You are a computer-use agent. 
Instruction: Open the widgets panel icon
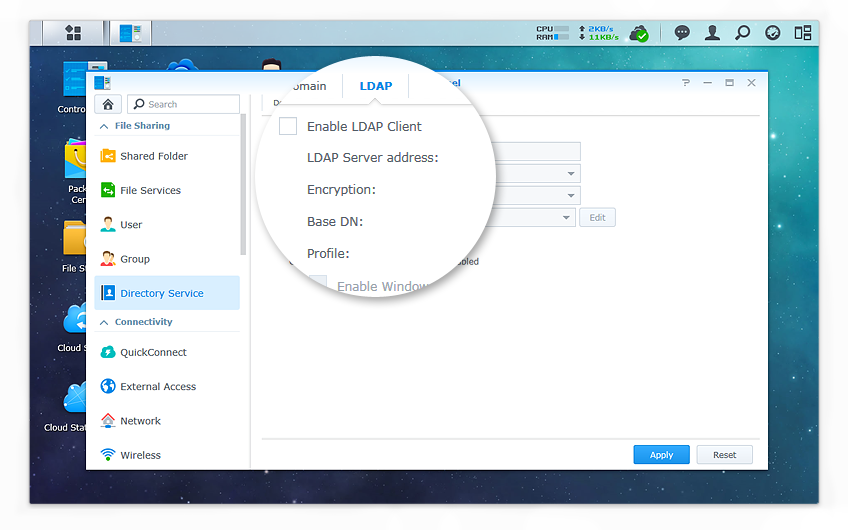803,33
